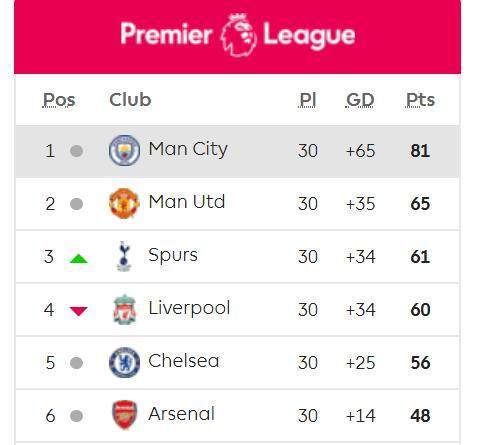Click the Arsenal cannon crest
The width and height of the screenshot is (483, 445).
(125, 415)
